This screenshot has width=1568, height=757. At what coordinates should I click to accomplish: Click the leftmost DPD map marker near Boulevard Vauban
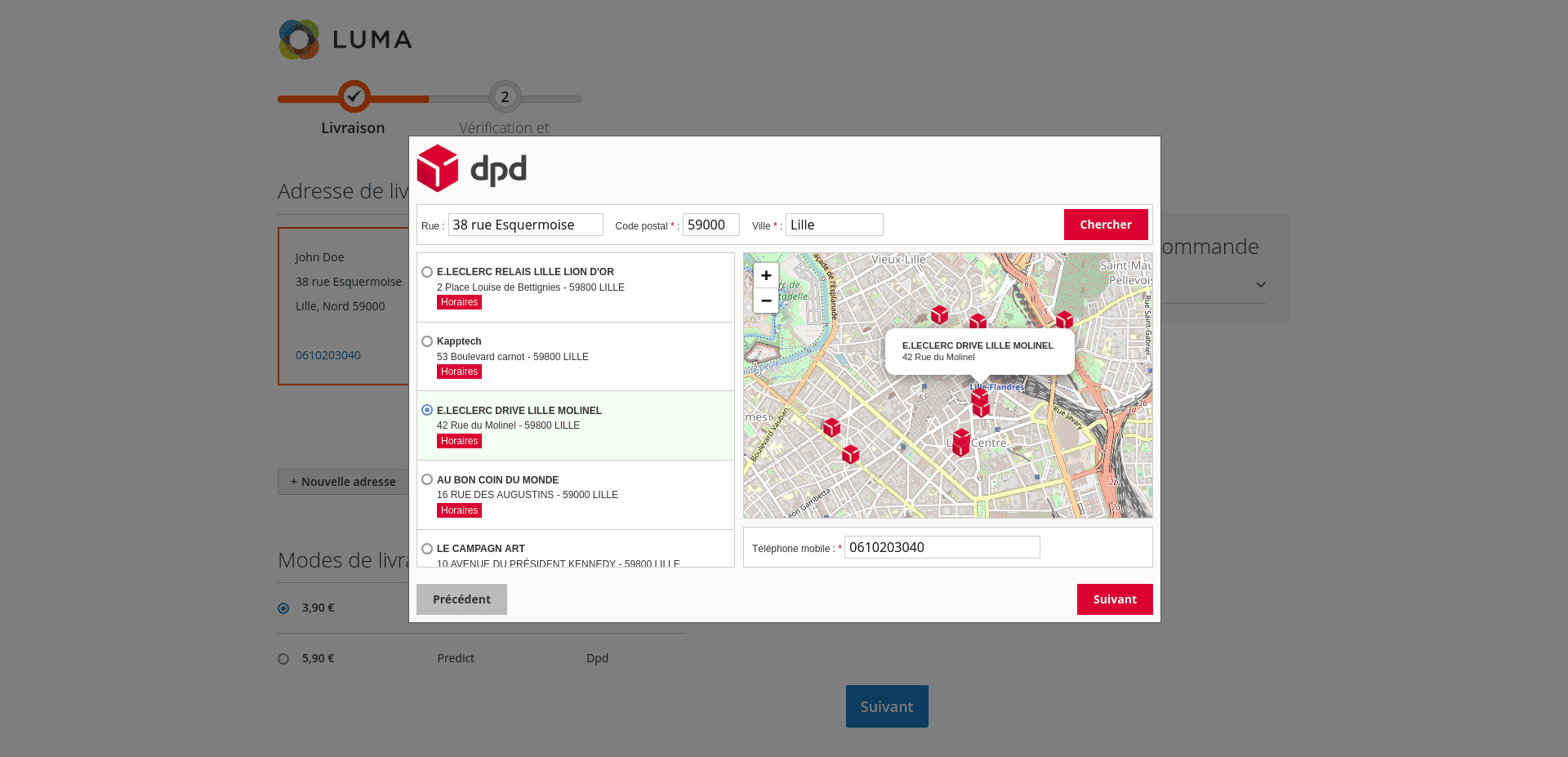831,428
